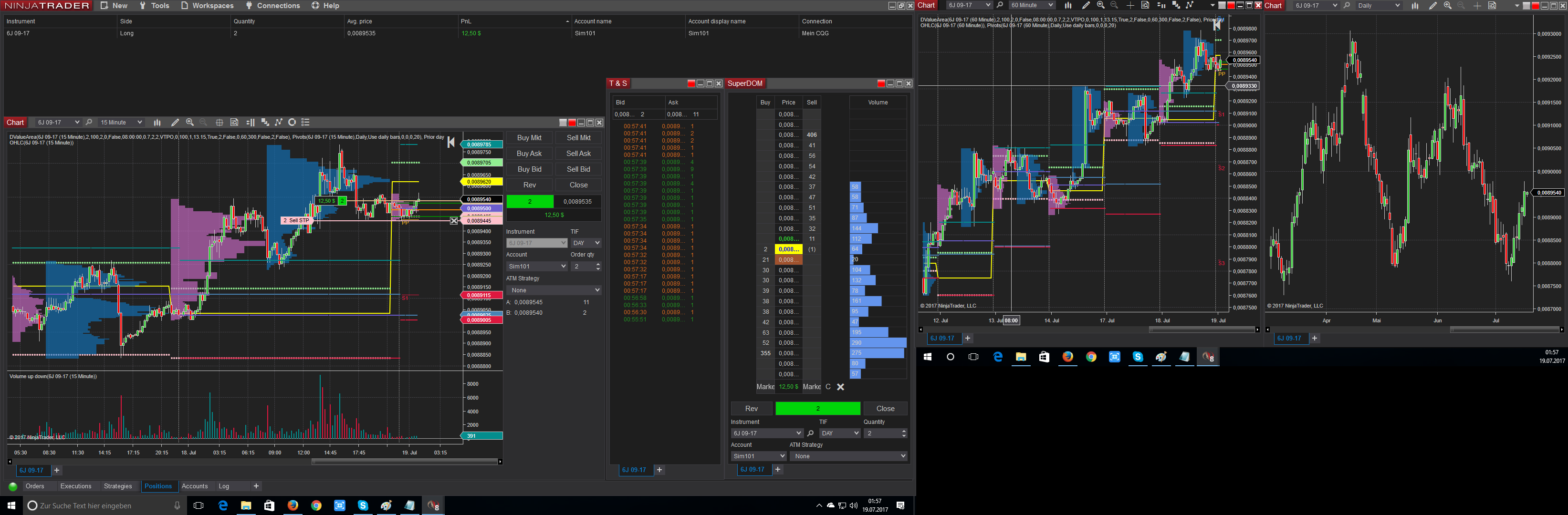The height and width of the screenshot is (515, 1568).
Task: Click Sell Bid in Chart Trader
Action: (578, 170)
